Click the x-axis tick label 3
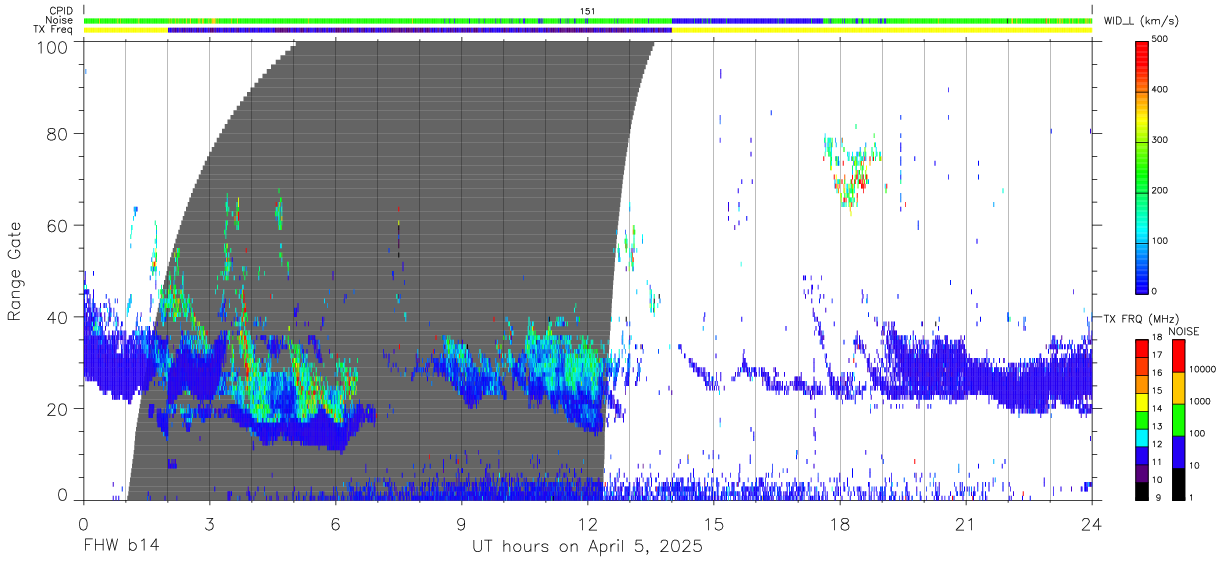Viewport: 1228px width, 567px height. pos(209,524)
